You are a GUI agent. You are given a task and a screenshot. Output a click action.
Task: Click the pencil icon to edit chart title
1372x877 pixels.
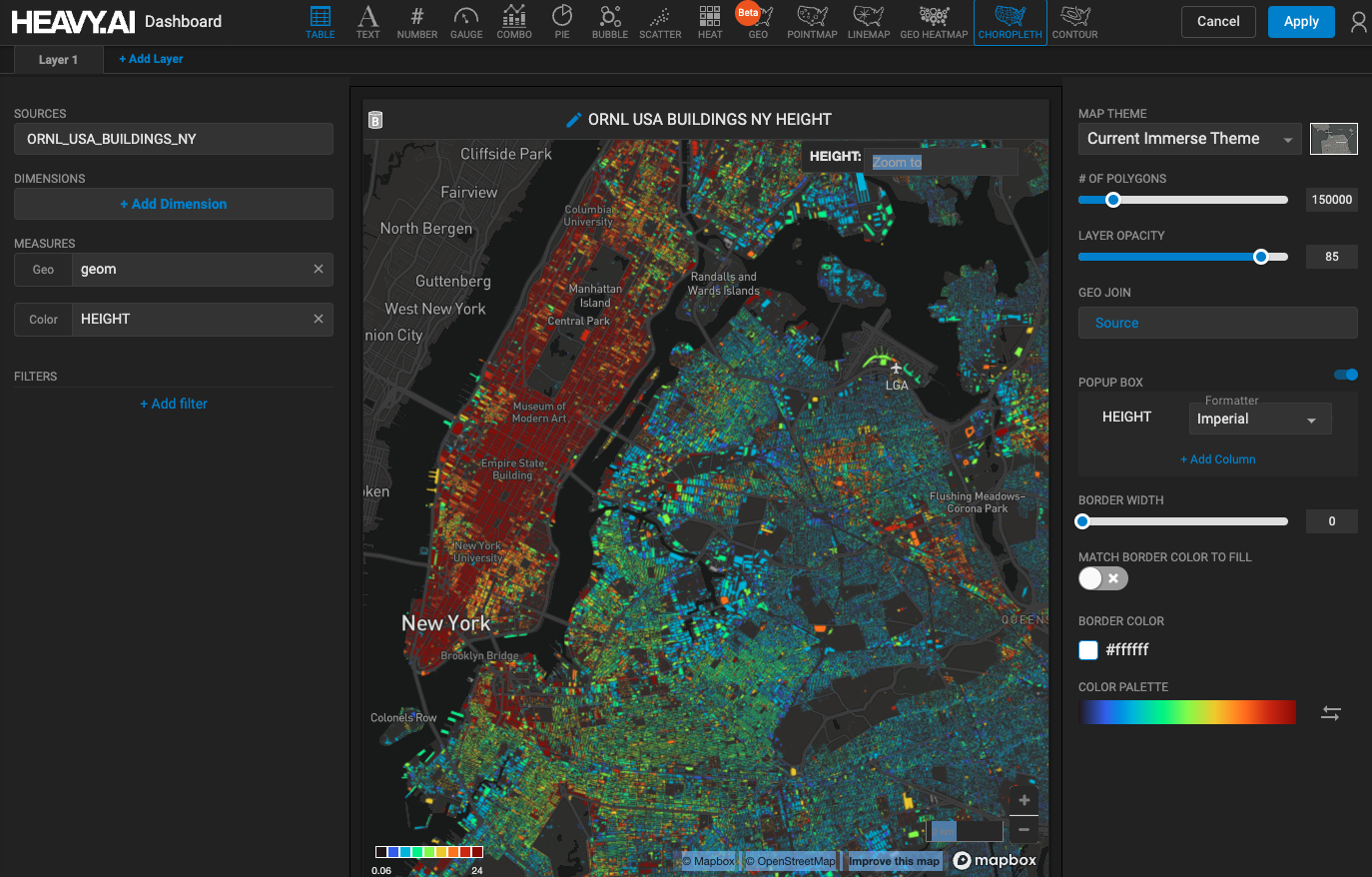coord(573,120)
